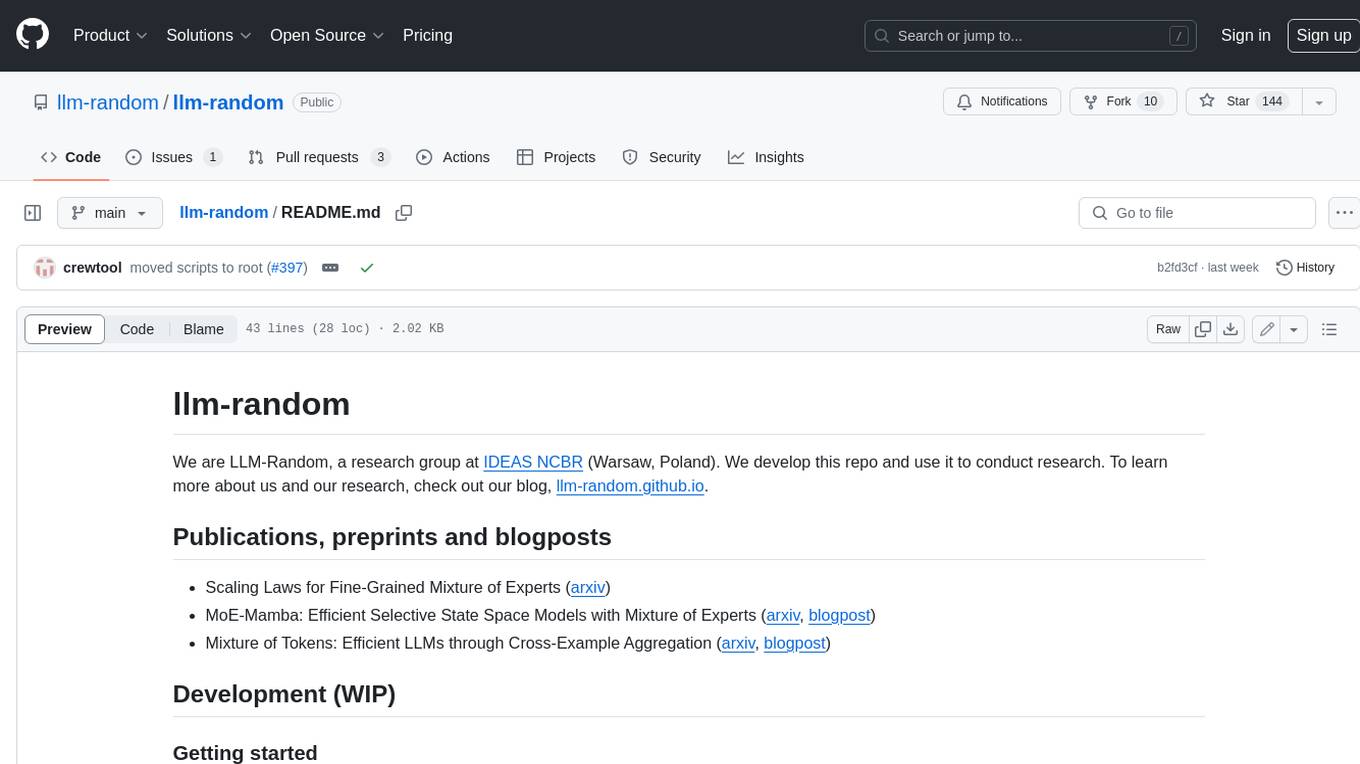Copy the README.md file path
The height and width of the screenshot is (764, 1360).
click(x=404, y=213)
